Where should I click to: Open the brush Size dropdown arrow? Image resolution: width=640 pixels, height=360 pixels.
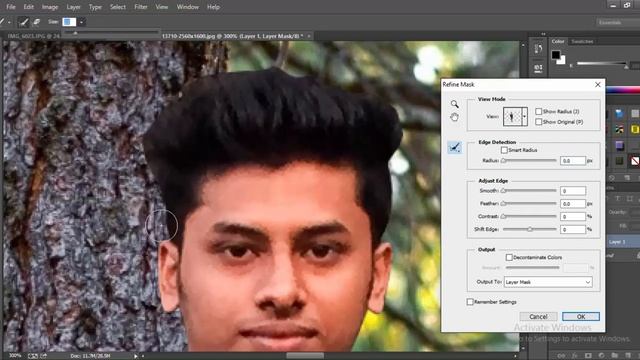coord(81,22)
